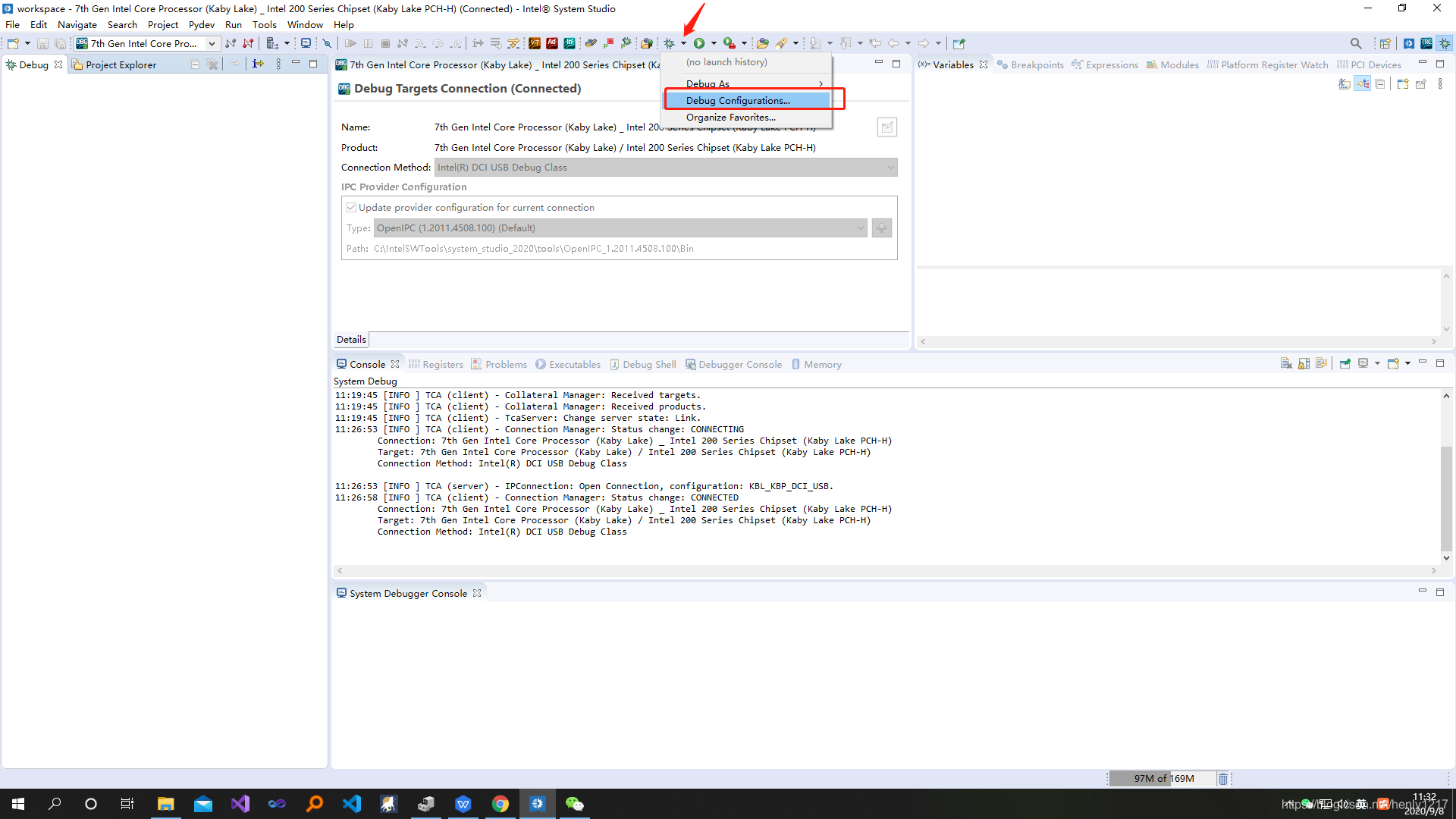Image resolution: width=1456 pixels, height=819 pixels.
Task: Switch to the Debug perspective bug icon
Action: point(1445,43)
